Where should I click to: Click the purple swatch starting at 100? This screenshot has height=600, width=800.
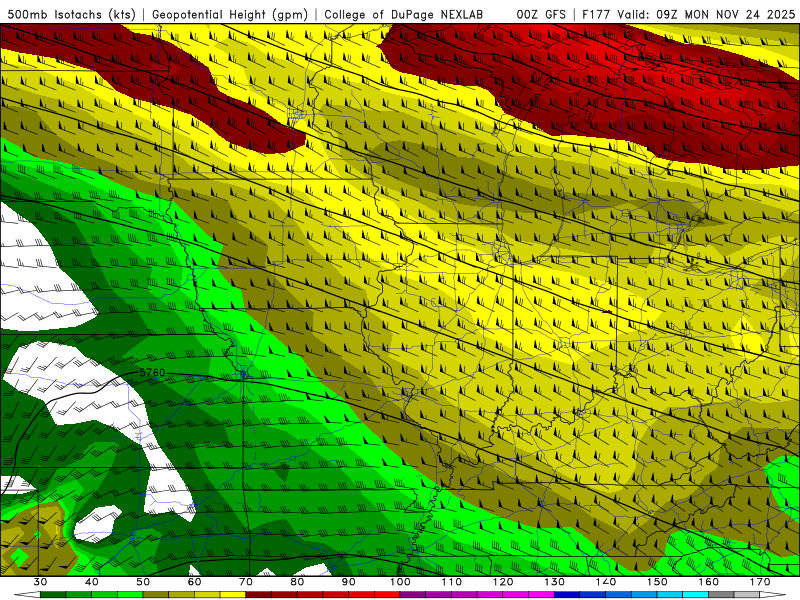[412, 595]
